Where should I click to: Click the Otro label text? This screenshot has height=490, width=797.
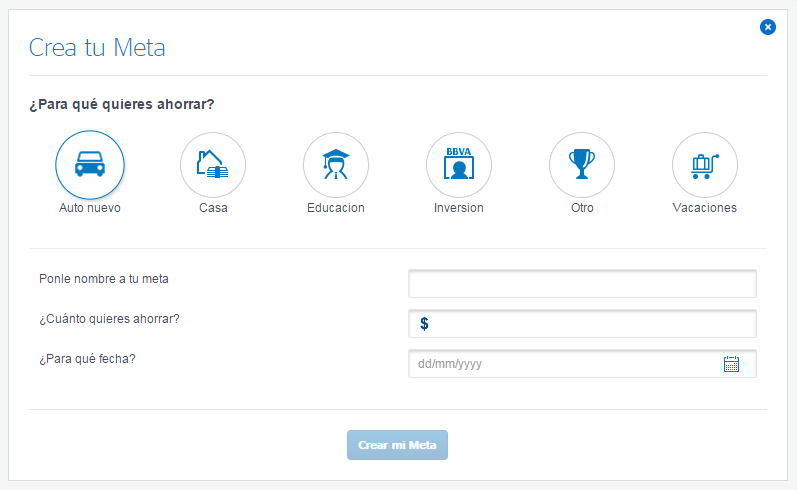click(583, 208)
